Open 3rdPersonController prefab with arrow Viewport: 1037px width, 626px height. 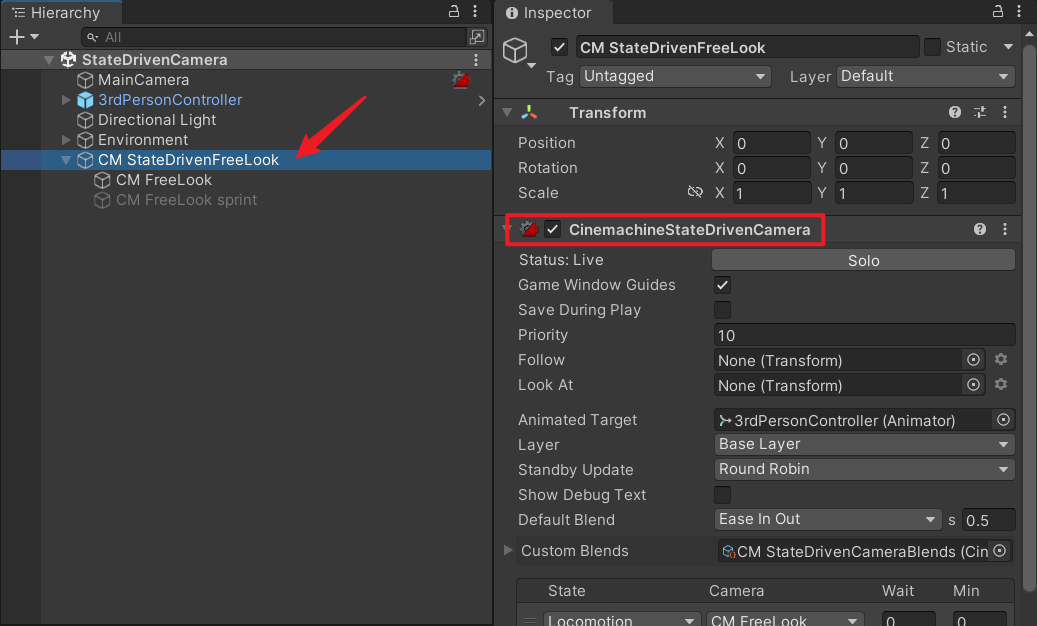pos(481,100)
